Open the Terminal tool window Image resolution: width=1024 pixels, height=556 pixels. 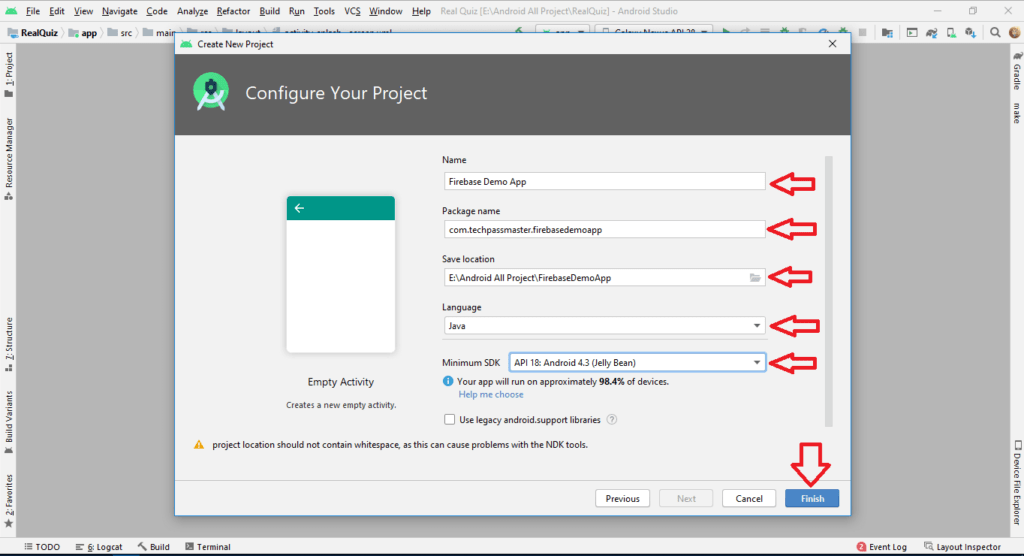[x=208, y=547]
